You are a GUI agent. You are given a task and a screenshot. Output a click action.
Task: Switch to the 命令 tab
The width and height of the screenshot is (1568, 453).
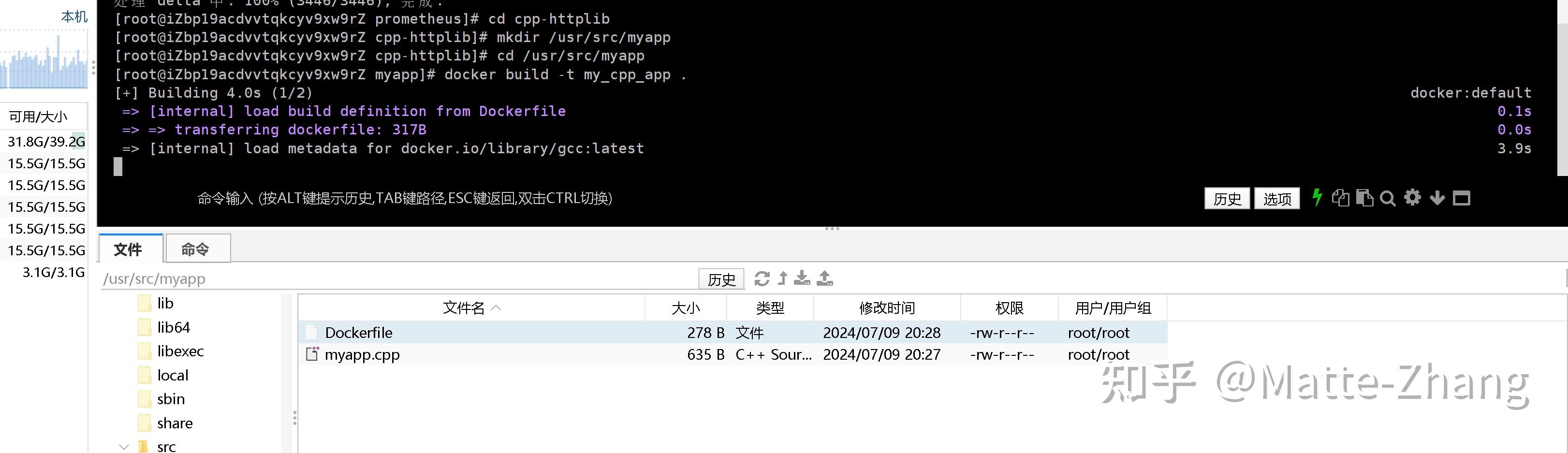pos(197,248)
